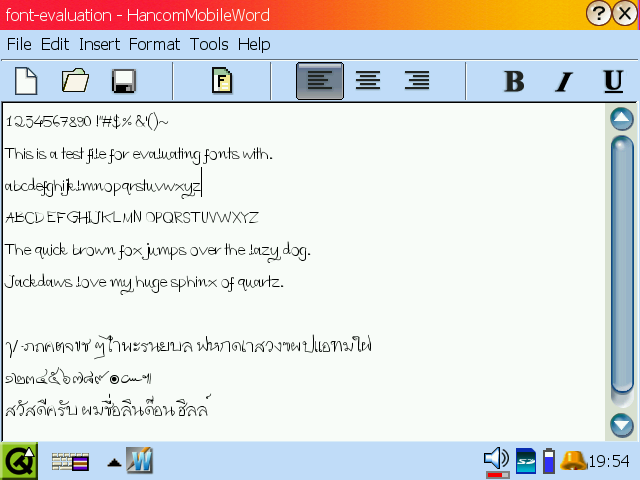Viewport: 640px width, 480px height.
Task: Toggle right text alignment
Action: [x=416, y=81]
